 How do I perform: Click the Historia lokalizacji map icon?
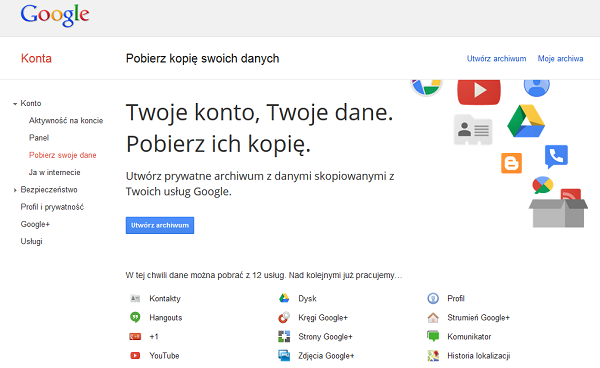433,355
